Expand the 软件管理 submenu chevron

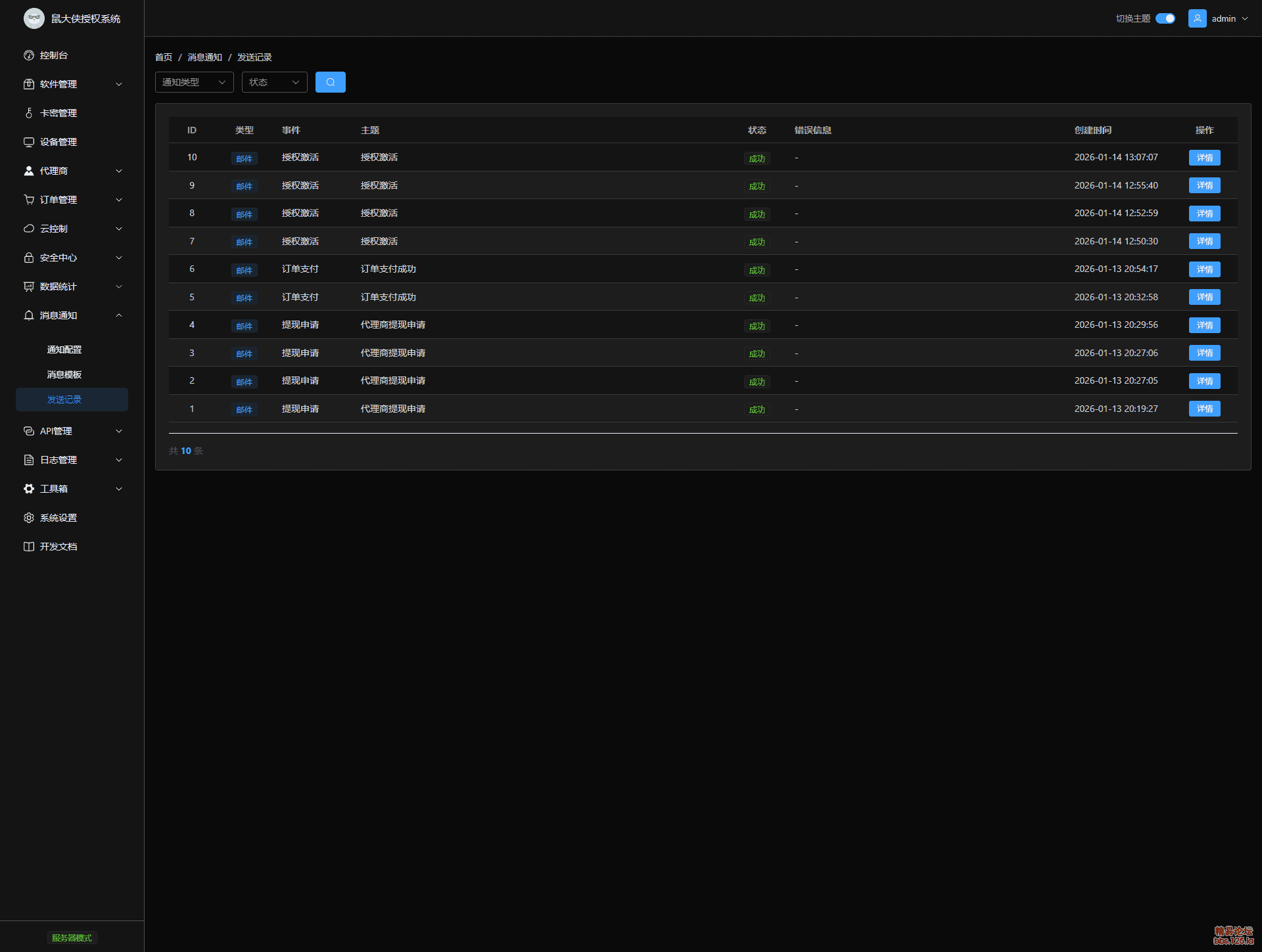(x=119, y=84)
